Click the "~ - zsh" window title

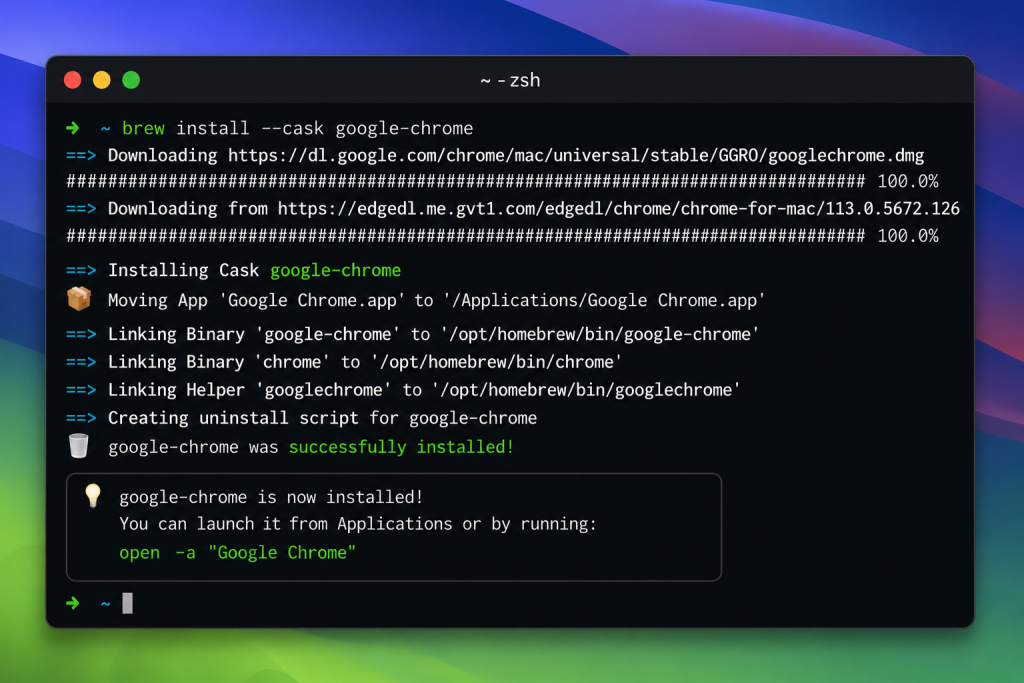point(510,80)
